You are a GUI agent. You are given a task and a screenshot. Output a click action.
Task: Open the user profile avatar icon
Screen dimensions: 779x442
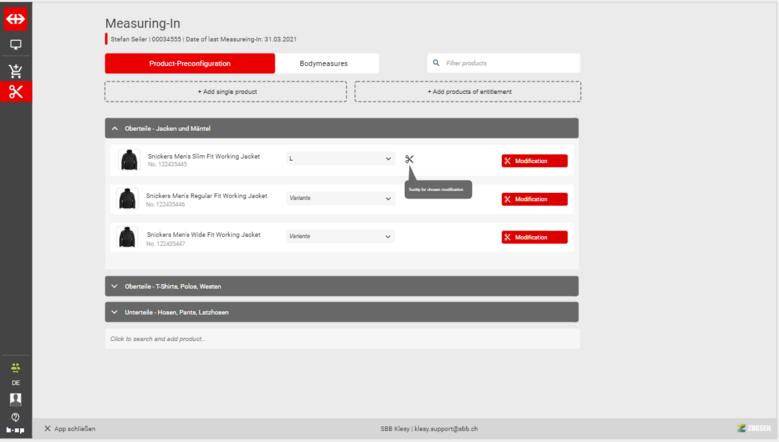(x=15, y=399)
